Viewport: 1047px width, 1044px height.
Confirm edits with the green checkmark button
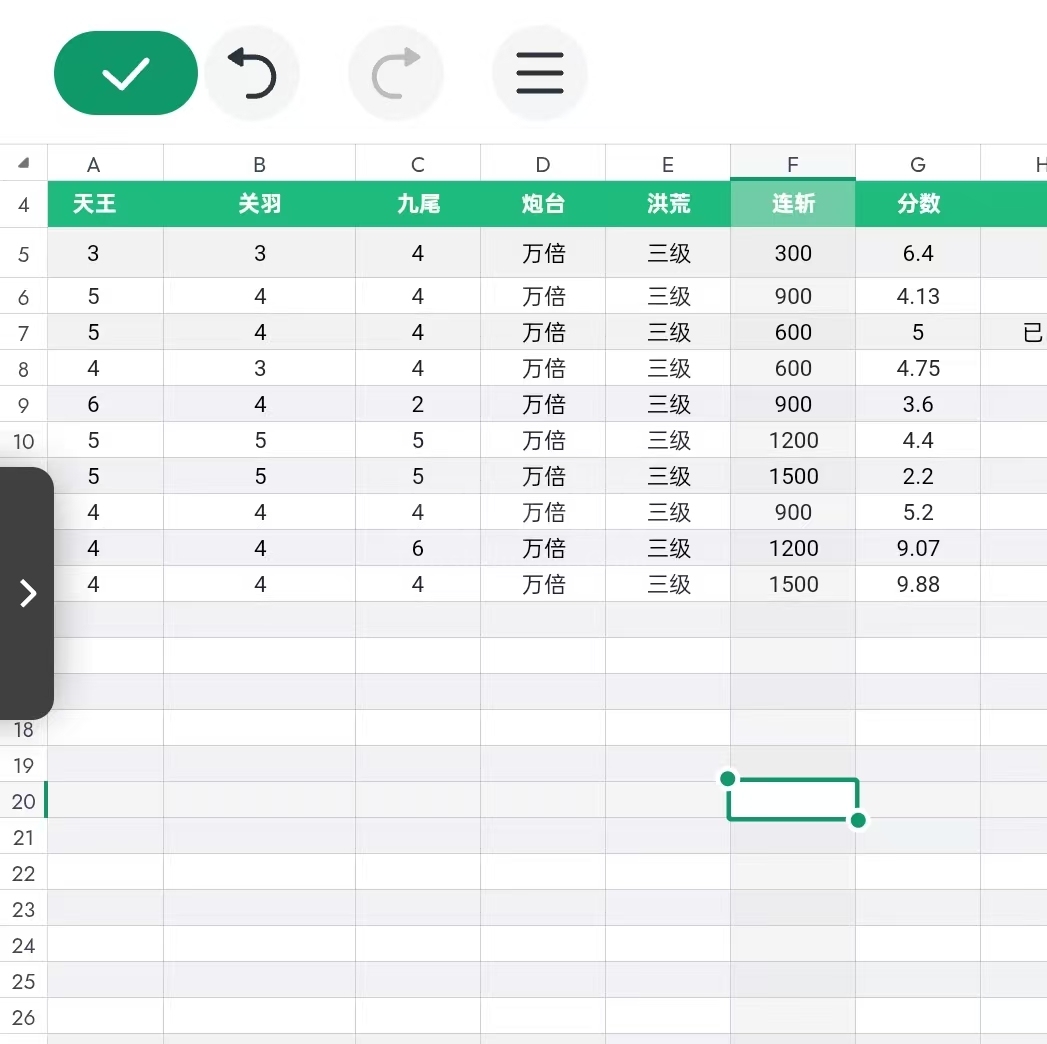(125, 73)
